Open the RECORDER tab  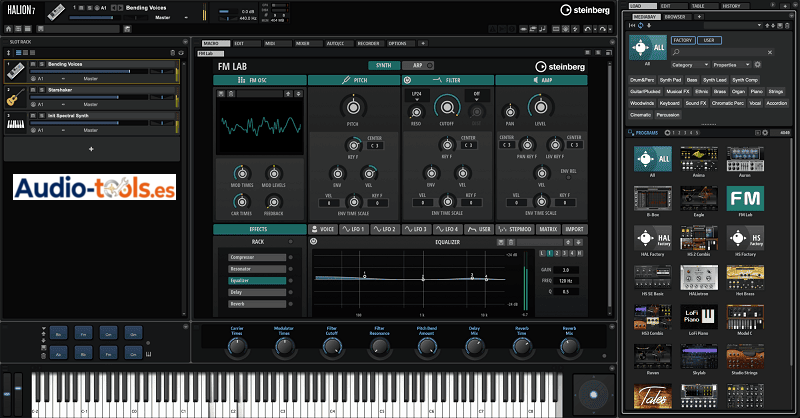(x=368, y=43)
